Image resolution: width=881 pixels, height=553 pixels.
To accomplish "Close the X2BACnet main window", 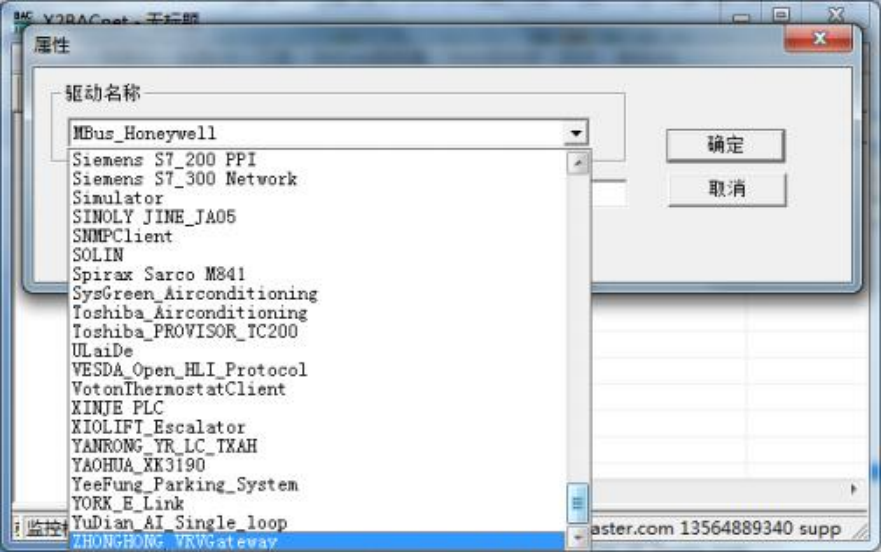I will [x=836, y=14].
